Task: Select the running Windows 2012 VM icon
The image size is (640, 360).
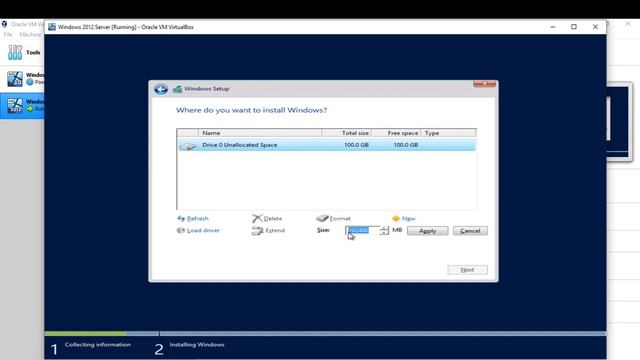Action: [15, 105]
